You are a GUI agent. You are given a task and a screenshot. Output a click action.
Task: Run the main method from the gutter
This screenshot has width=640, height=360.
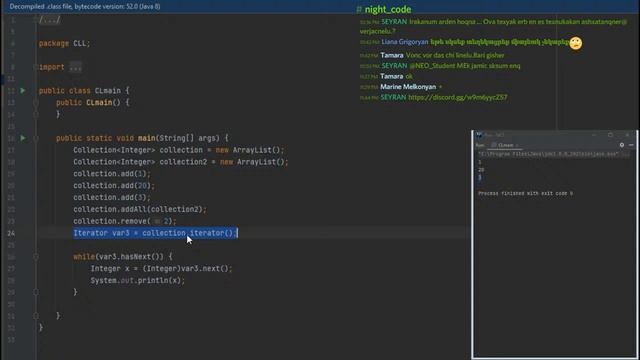[x=23, y=138]
